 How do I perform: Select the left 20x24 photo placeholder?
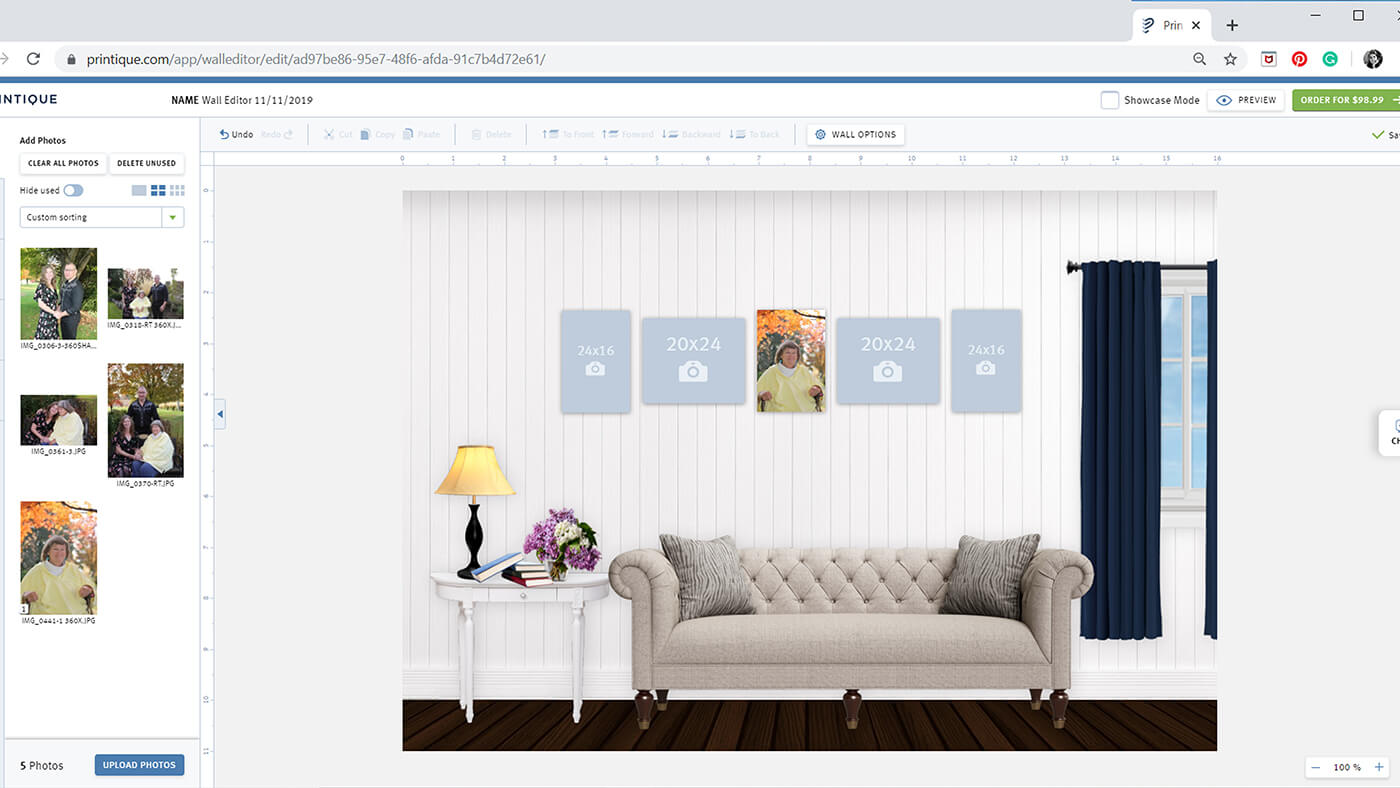pyautogui.click(x=694, y=361)
